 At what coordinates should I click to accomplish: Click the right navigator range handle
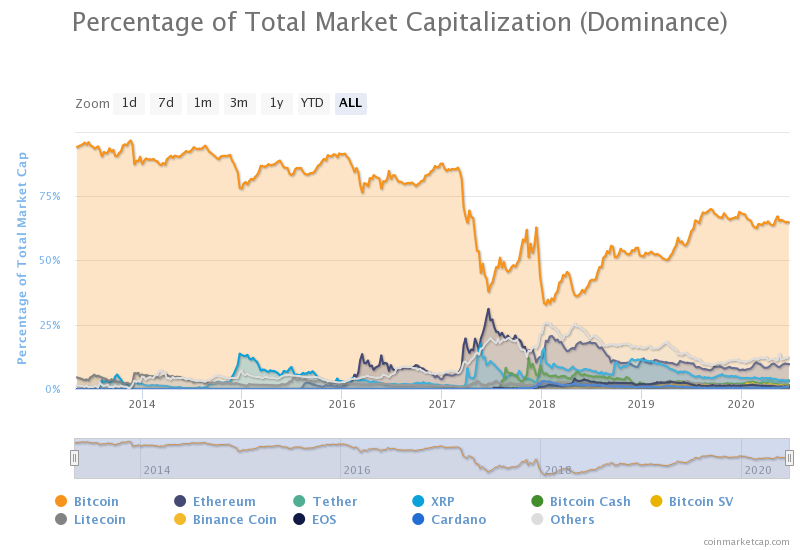click(789, 458)
